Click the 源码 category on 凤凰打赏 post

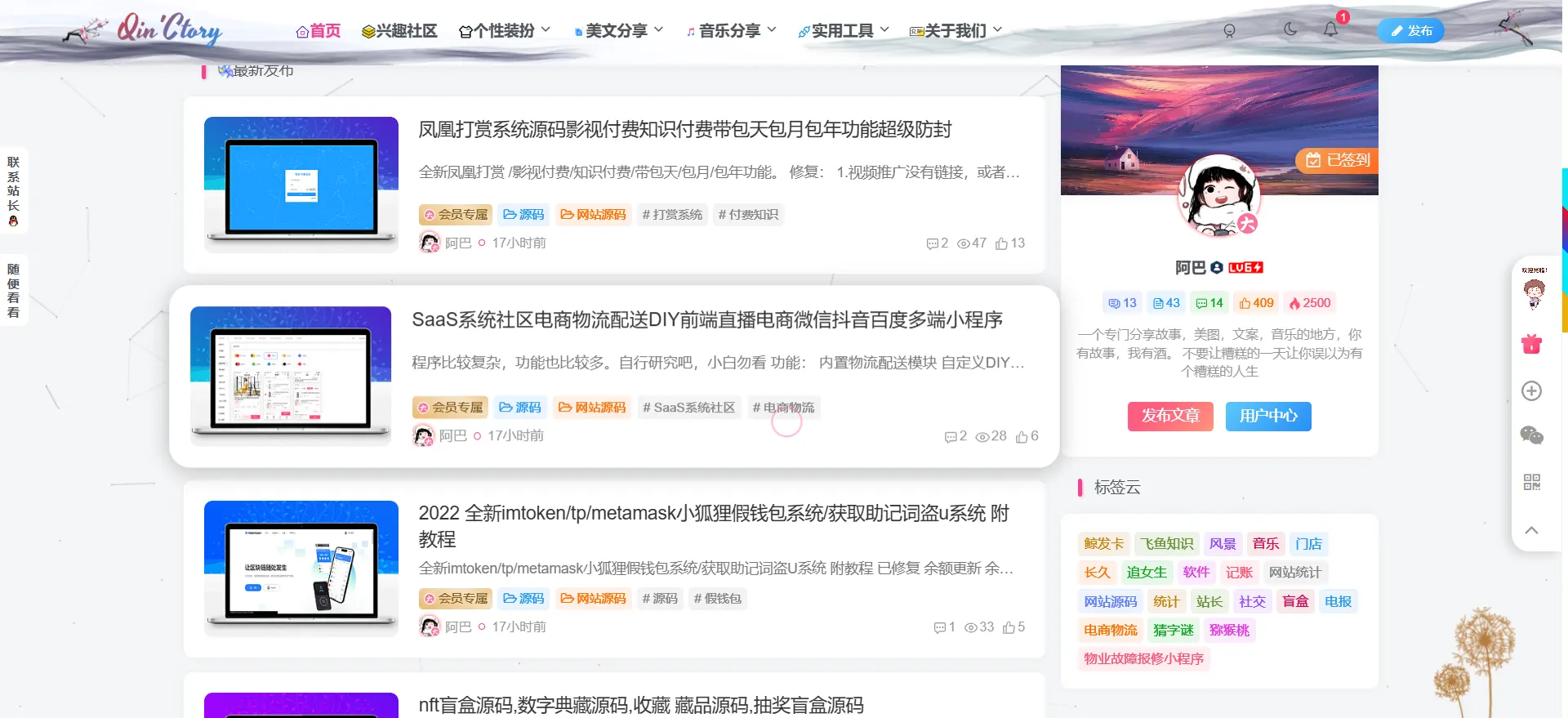click(523, 215)
